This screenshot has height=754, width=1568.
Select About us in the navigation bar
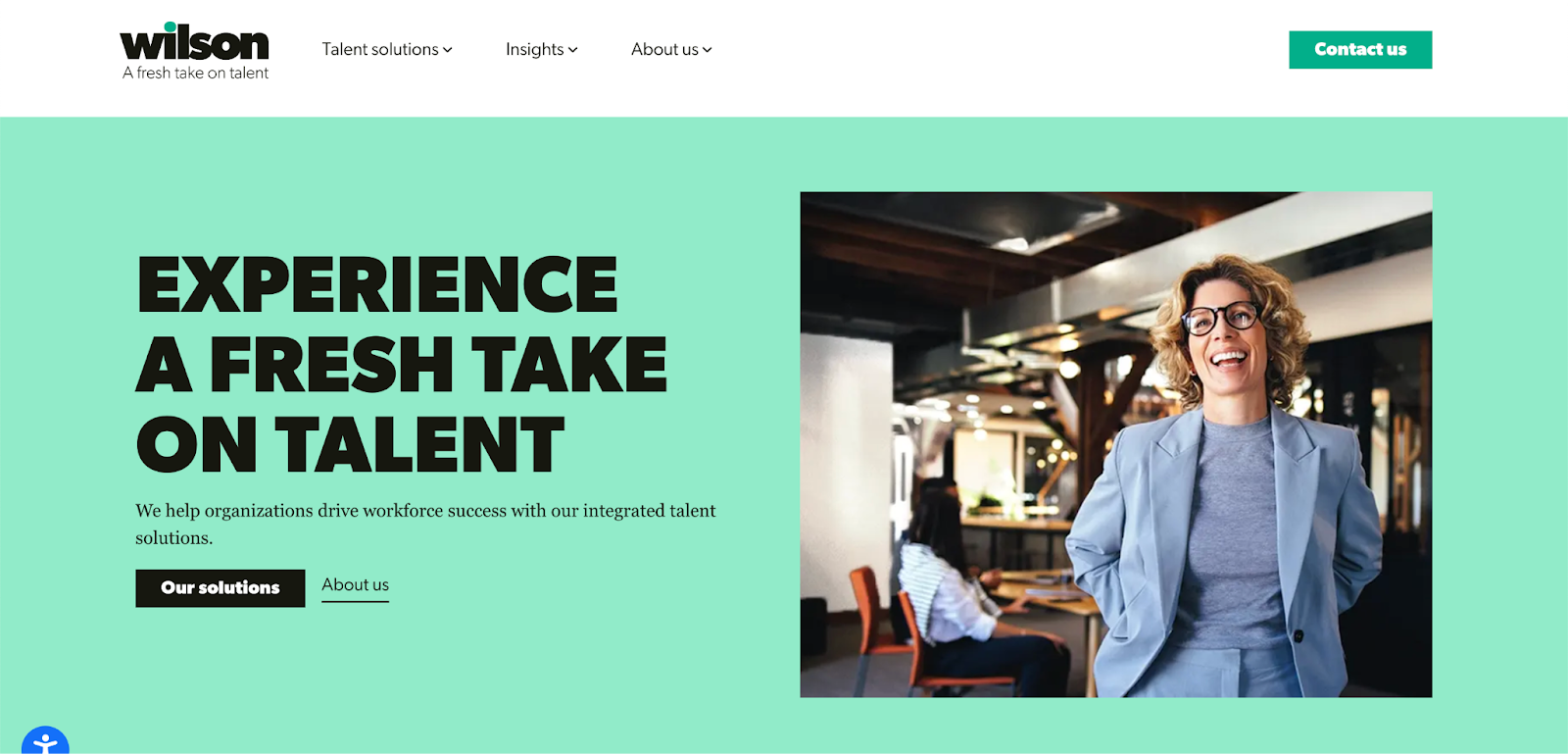[664, 49]
